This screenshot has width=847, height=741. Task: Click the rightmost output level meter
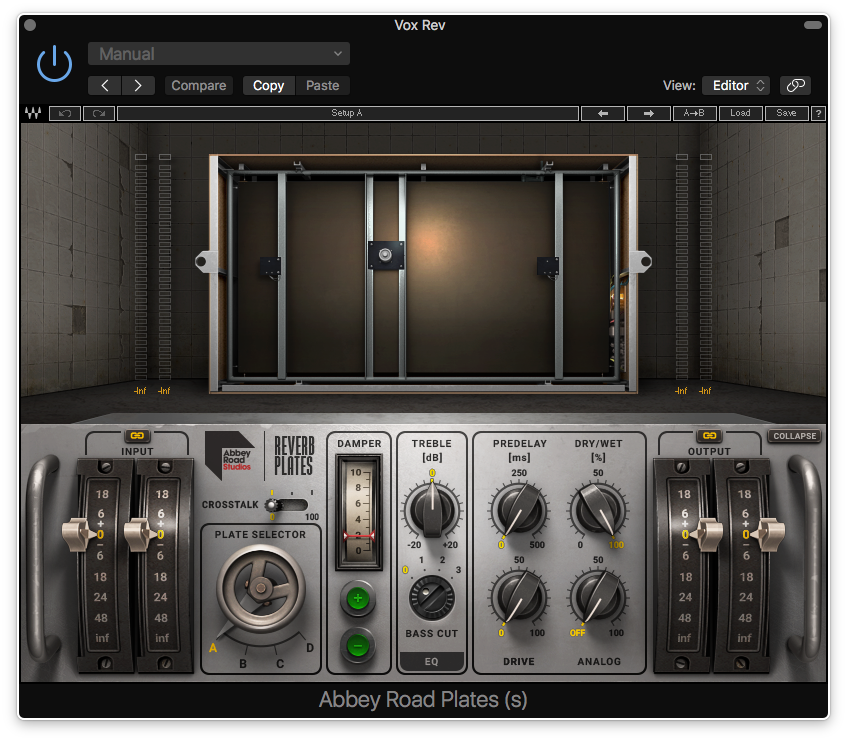tap(705, 267)
